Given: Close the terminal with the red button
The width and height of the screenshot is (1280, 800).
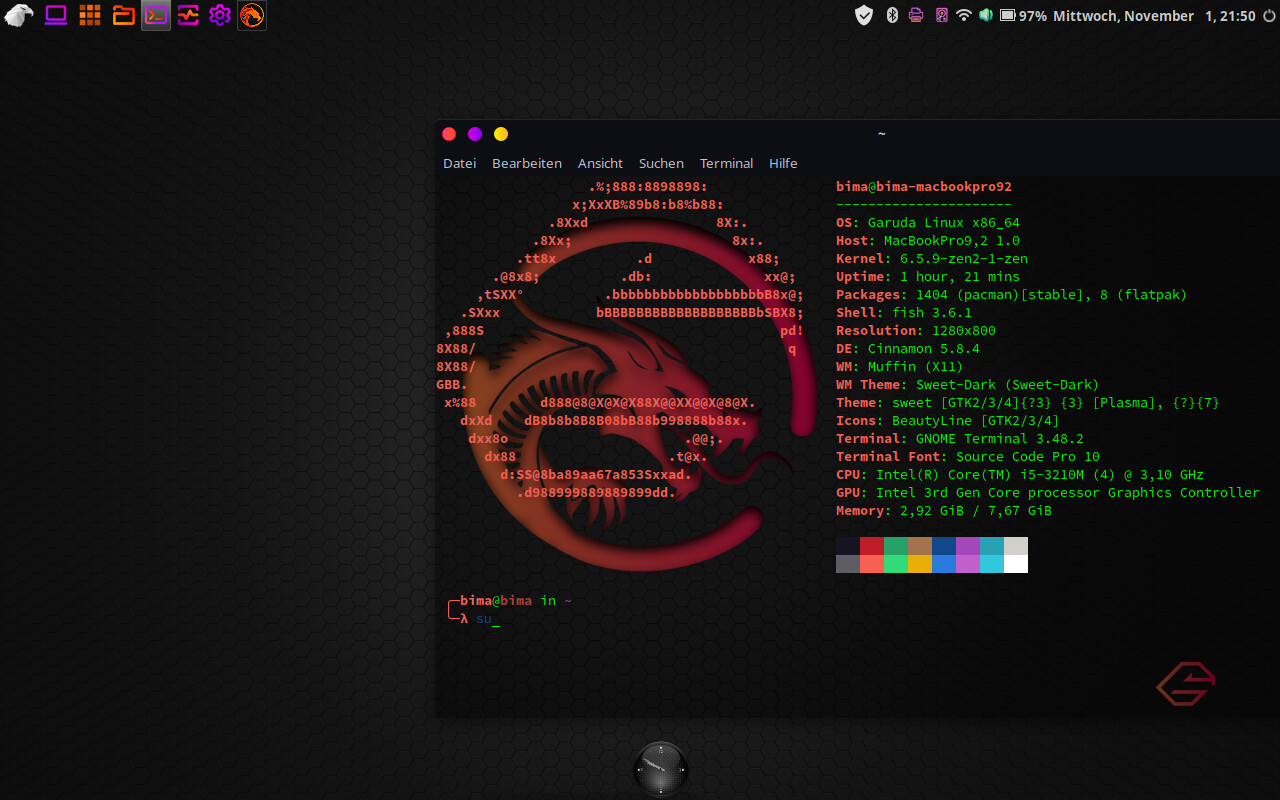Looking at the screenshot, I should (449, 134).
